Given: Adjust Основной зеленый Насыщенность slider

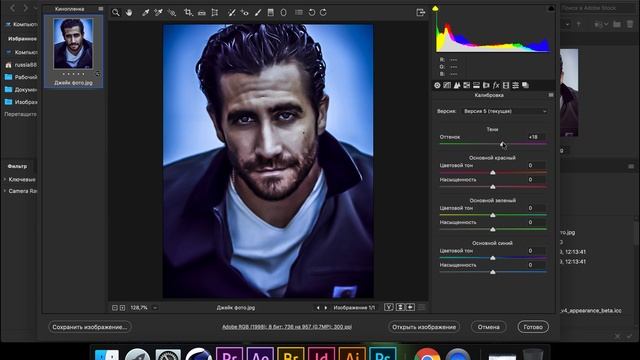Looking at the screenshot, I should click(493, 229).
